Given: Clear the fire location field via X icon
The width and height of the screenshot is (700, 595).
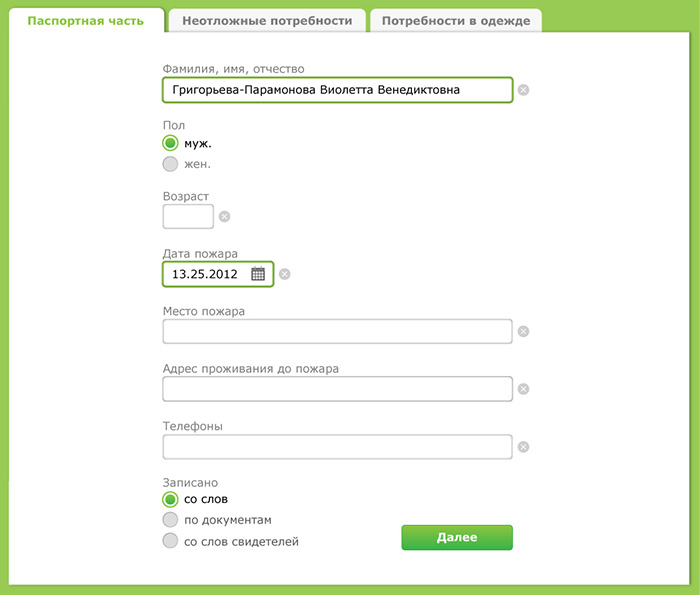Looking at the screenshot, I should point(524,332).
